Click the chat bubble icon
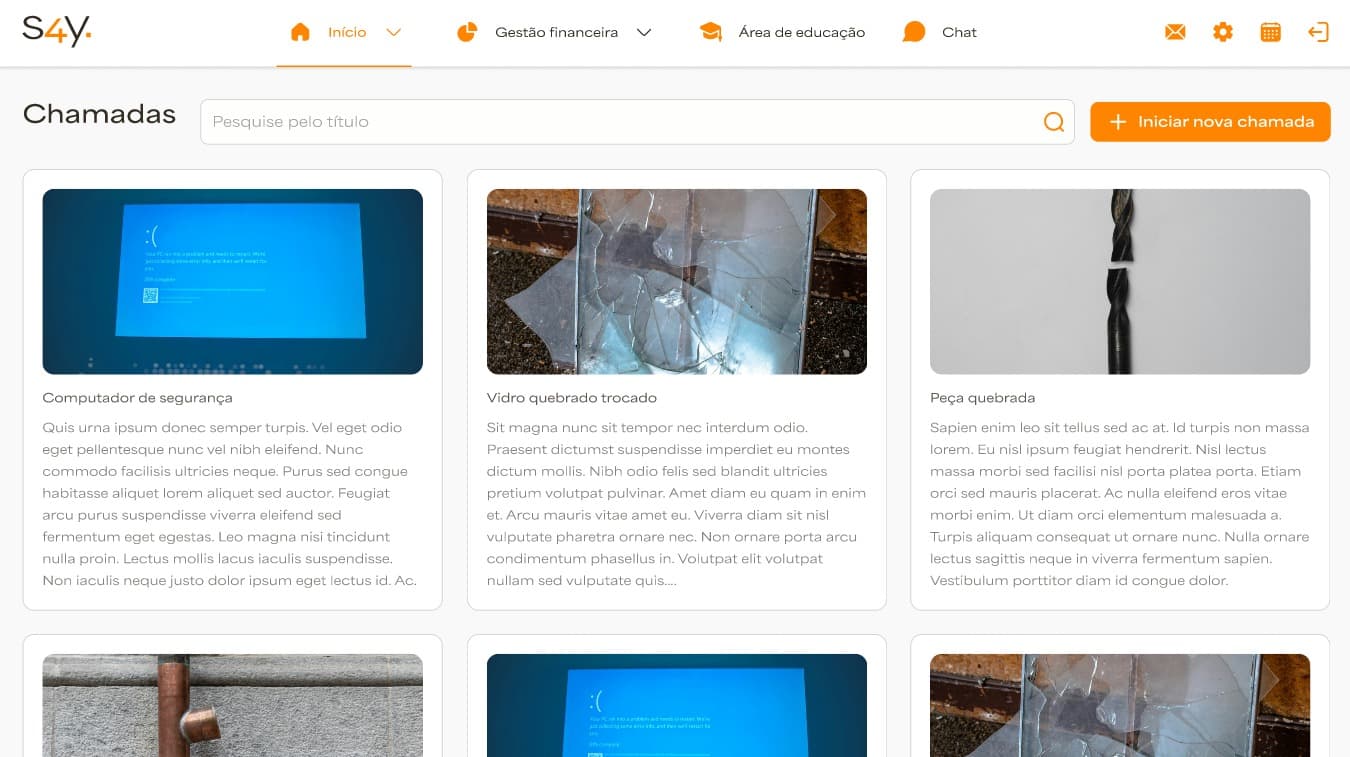This screenshot has width=1350, height=757. coord(913,32)
